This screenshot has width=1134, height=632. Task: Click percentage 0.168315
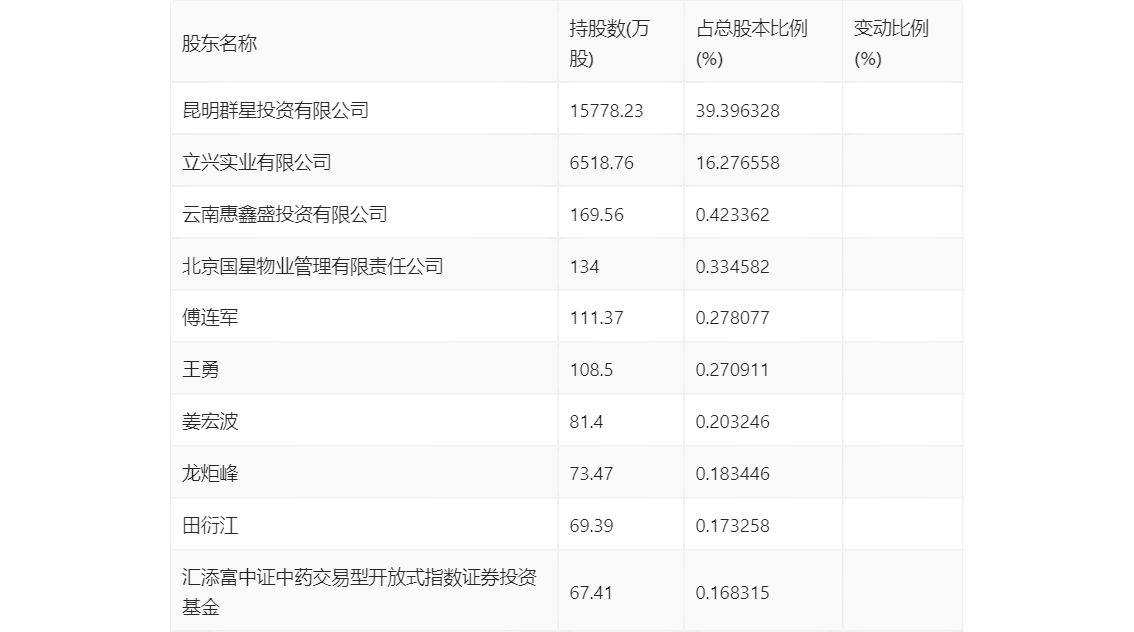click(x=733, y=593)
